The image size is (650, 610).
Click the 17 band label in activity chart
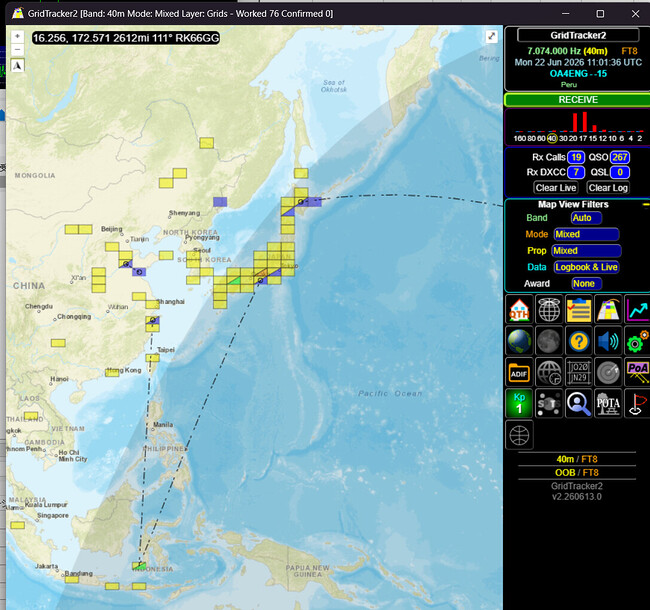[x=583, y=138]
